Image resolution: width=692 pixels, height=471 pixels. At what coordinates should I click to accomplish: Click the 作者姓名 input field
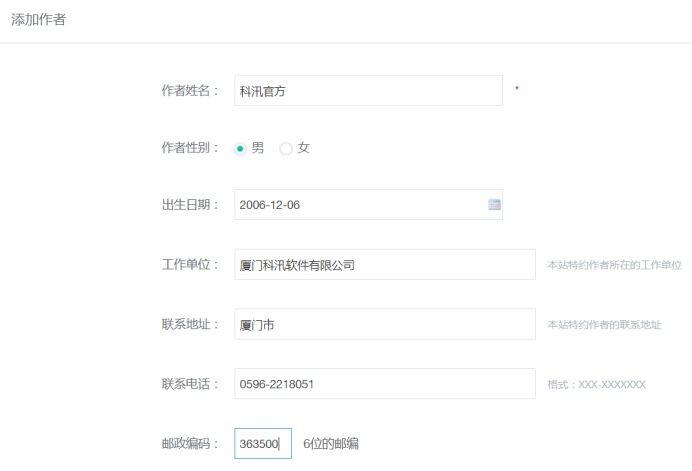369,90
